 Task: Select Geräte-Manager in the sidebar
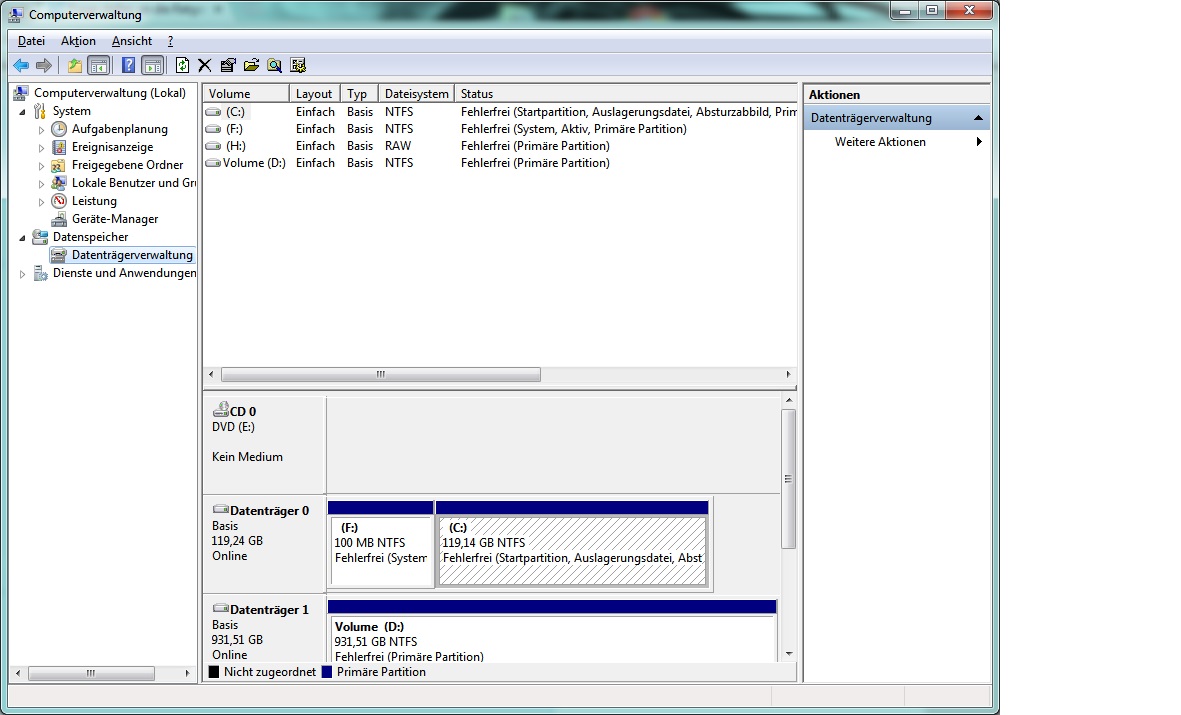point(113,218)
